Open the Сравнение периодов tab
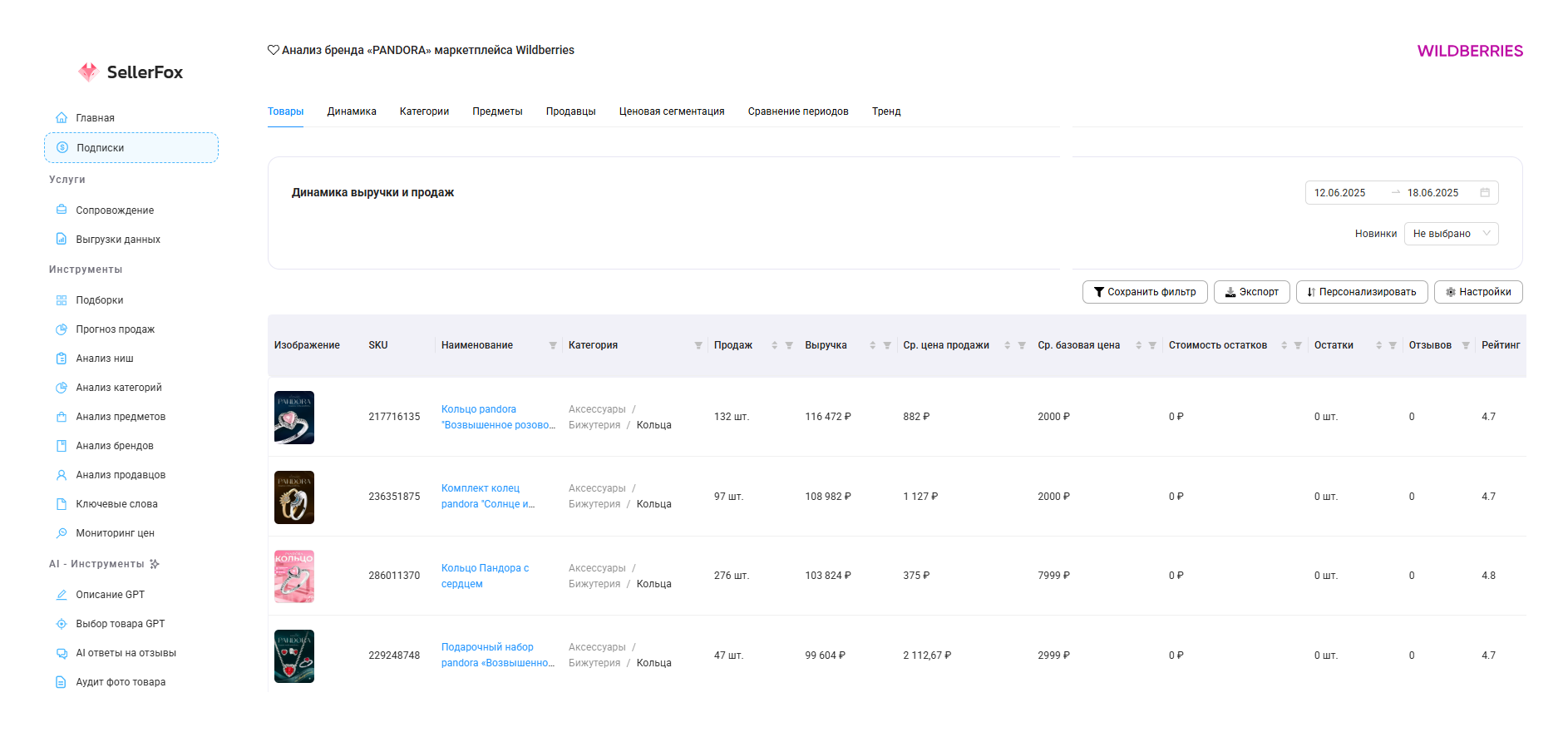Screen dimensions: 1568x752 click(x=798, y=111)
